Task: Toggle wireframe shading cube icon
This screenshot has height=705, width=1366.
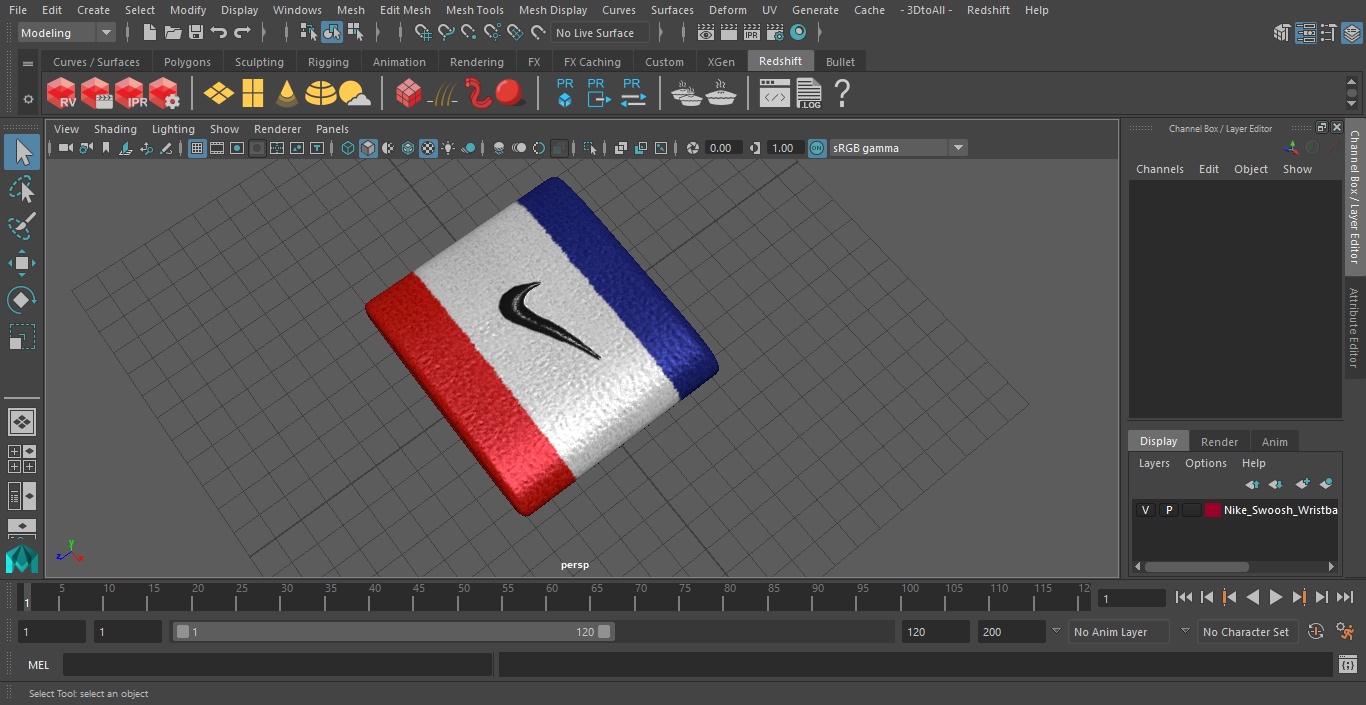Action: (x=348, y=148)
